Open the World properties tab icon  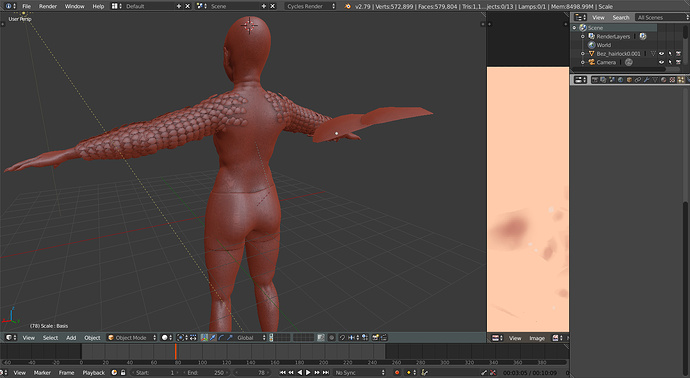(620, 80)
